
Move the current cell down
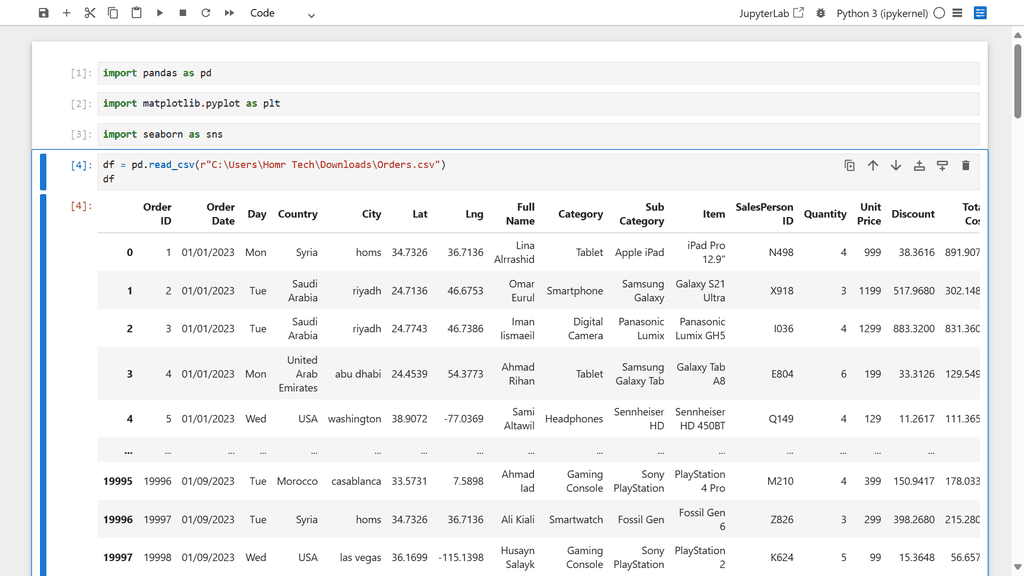click(x=896, y=166)
